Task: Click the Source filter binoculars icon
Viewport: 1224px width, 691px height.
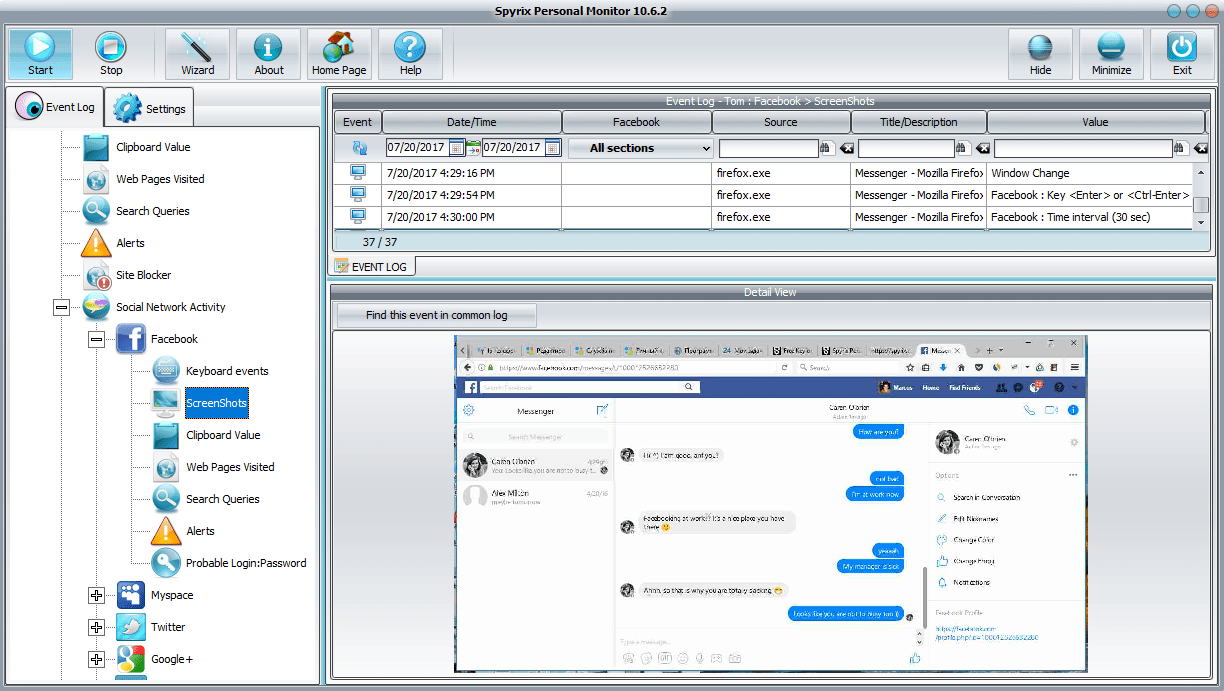Action: [x=826, y=148]
